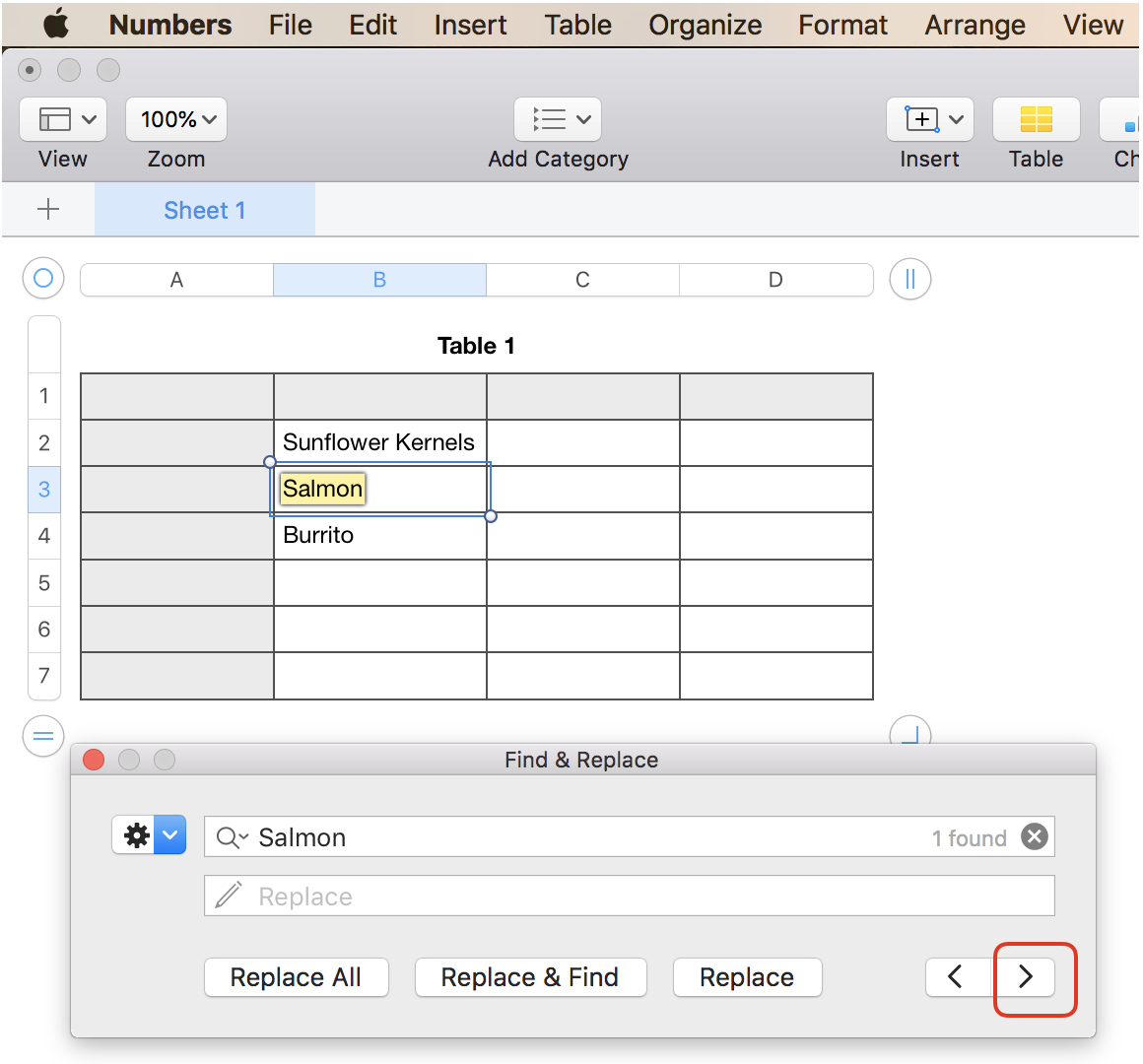Open the Organize menu
This screenshot has width=1143, height=1064.
tap(705, 25)
